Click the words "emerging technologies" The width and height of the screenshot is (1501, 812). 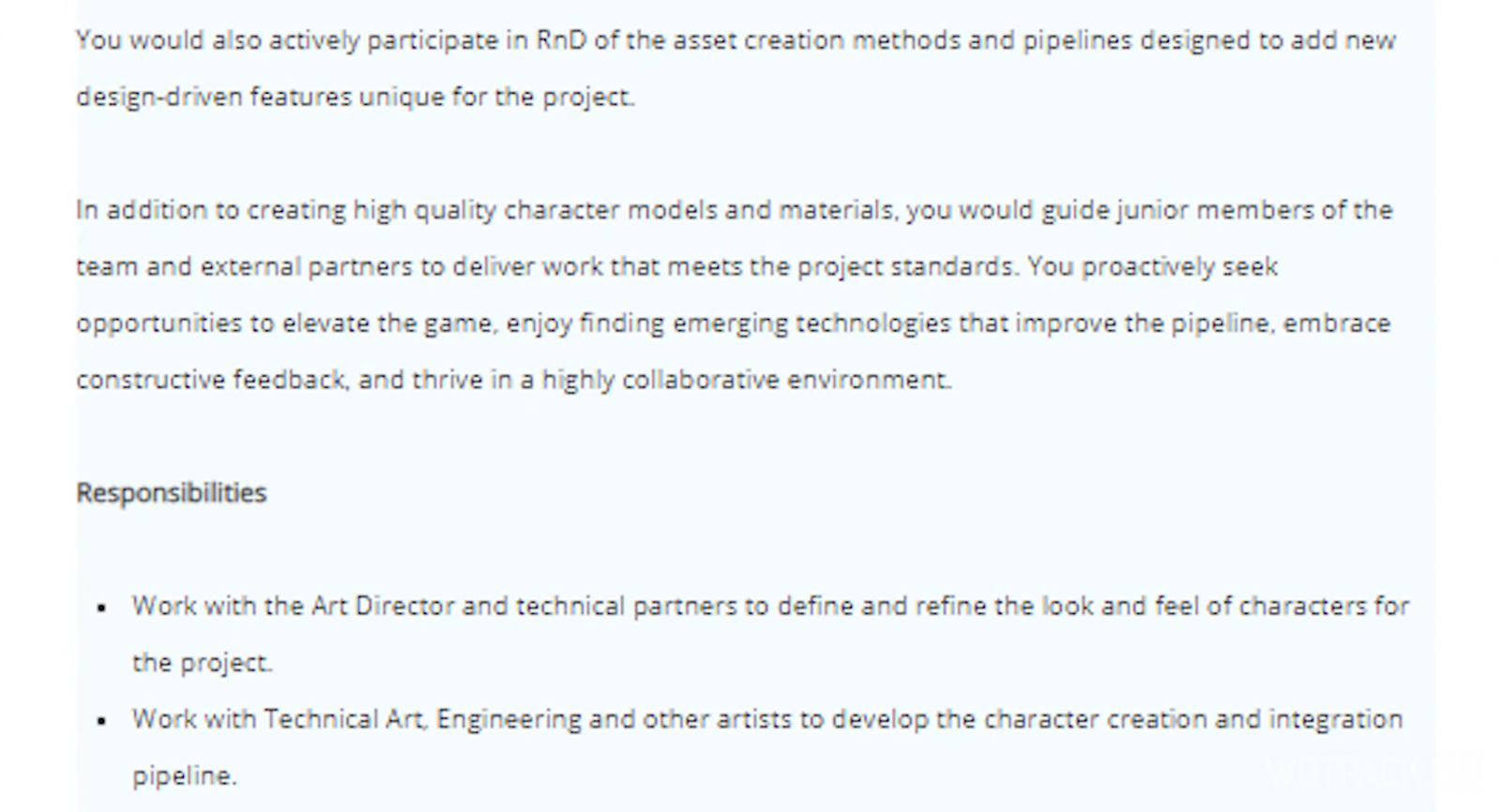[811, 323]
